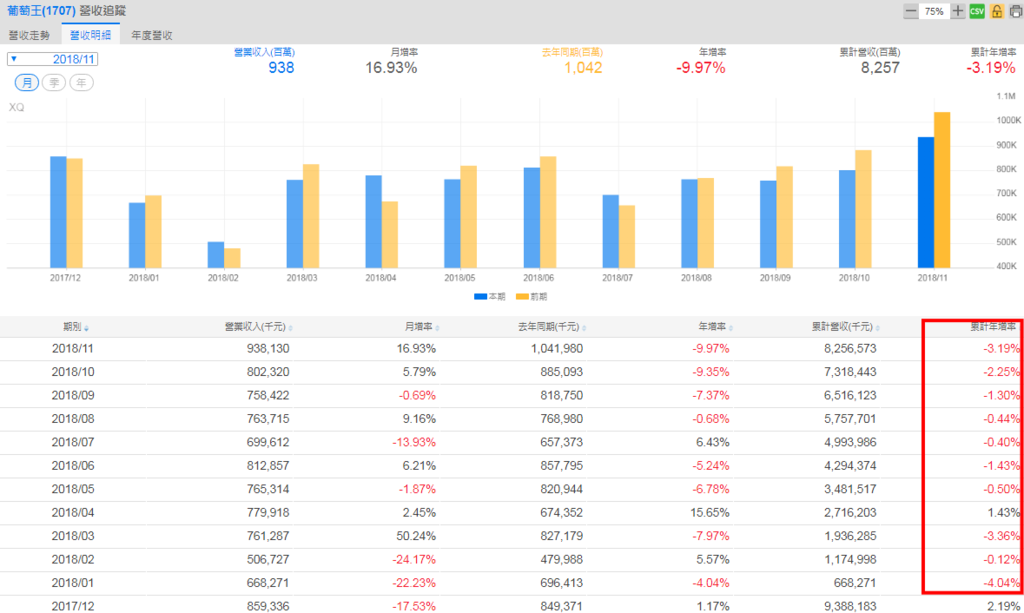Select the 2018/06 table row period cell
Image resolution: width=1024 pixels, height=613 pixels.
(72, 466)
